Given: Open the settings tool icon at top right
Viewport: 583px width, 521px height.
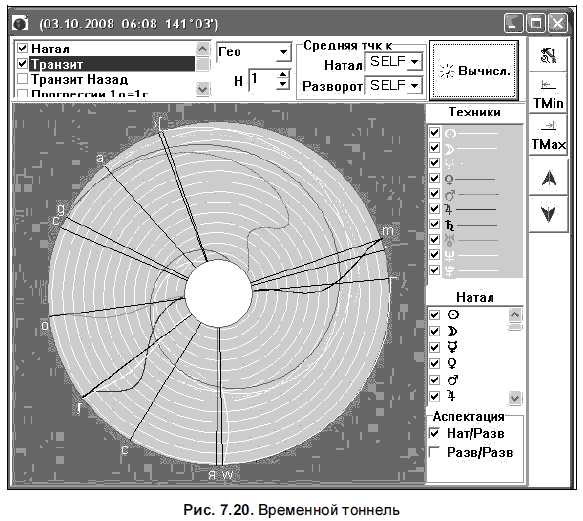Looking at the screenshot, I should [548, 55].
